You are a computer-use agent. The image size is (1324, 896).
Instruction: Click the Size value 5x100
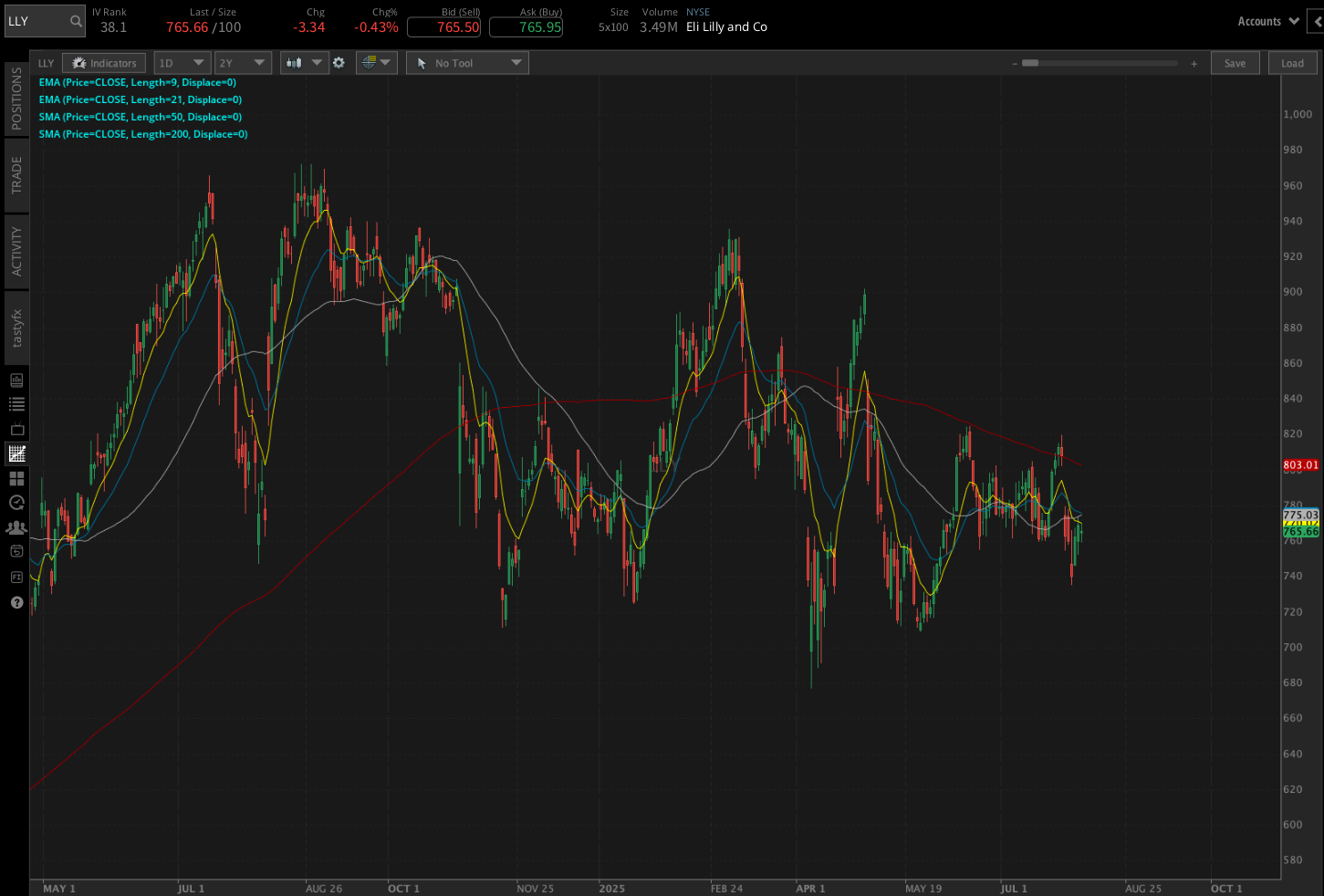tap(613, 27)
